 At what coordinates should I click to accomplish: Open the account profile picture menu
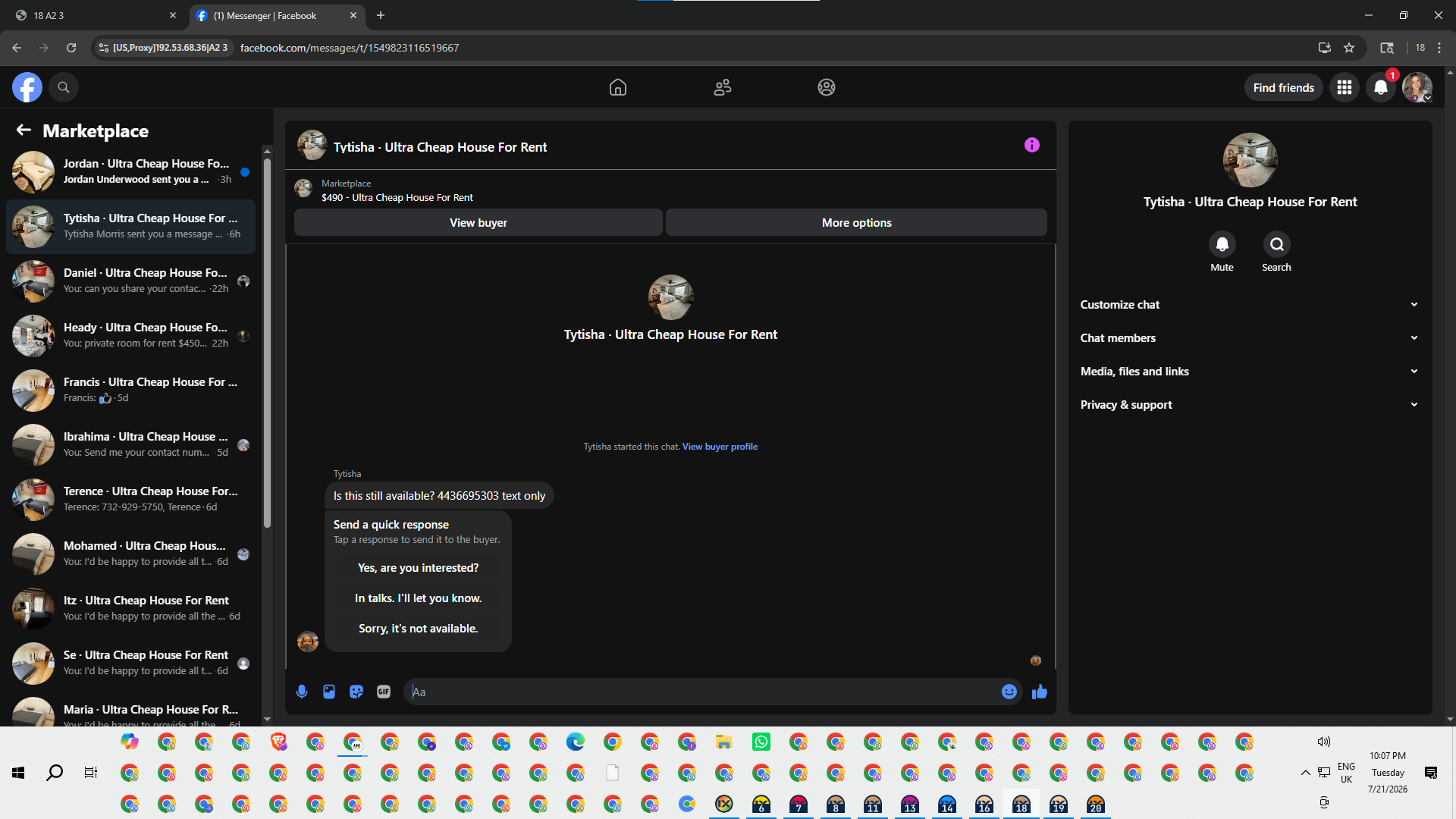point(1417,87)
